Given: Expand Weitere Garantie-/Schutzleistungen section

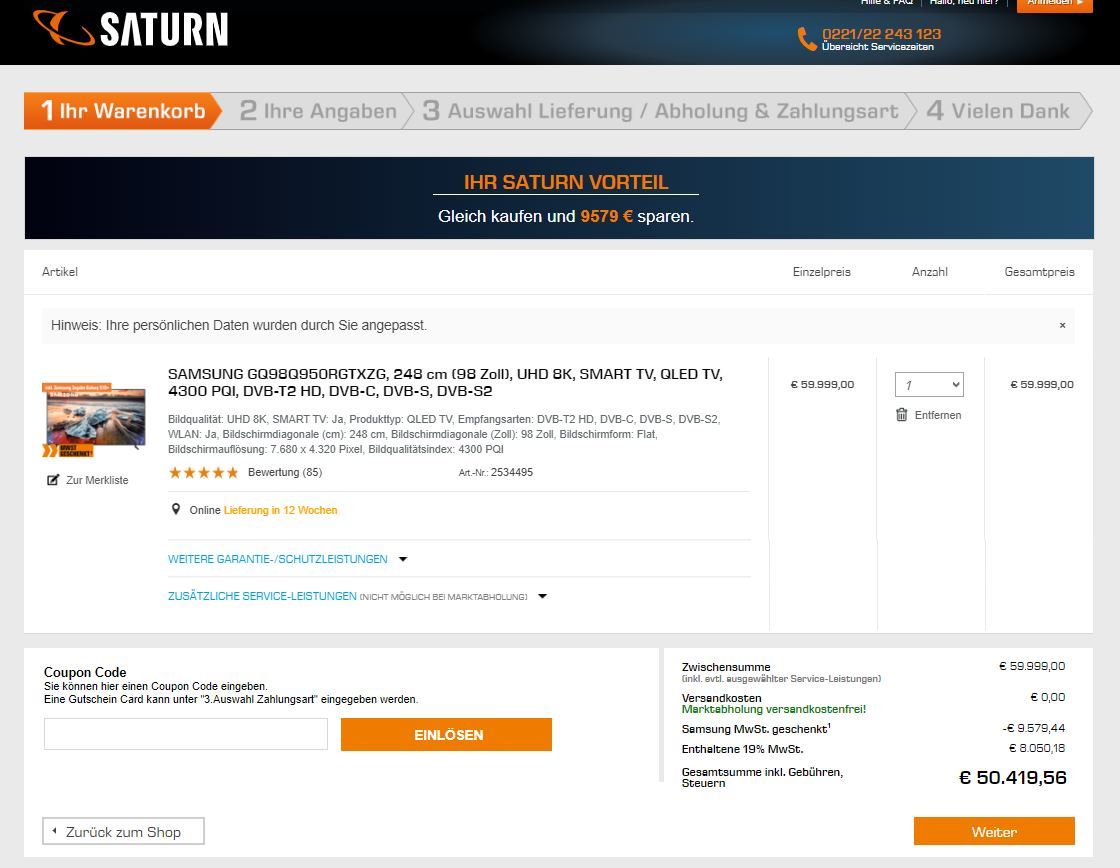Looking at the screenshot, I should (x=287, y=559).
